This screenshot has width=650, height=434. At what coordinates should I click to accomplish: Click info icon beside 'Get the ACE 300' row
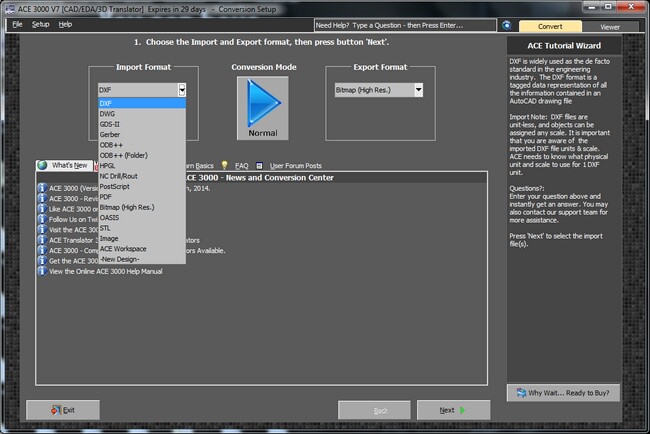42,261
